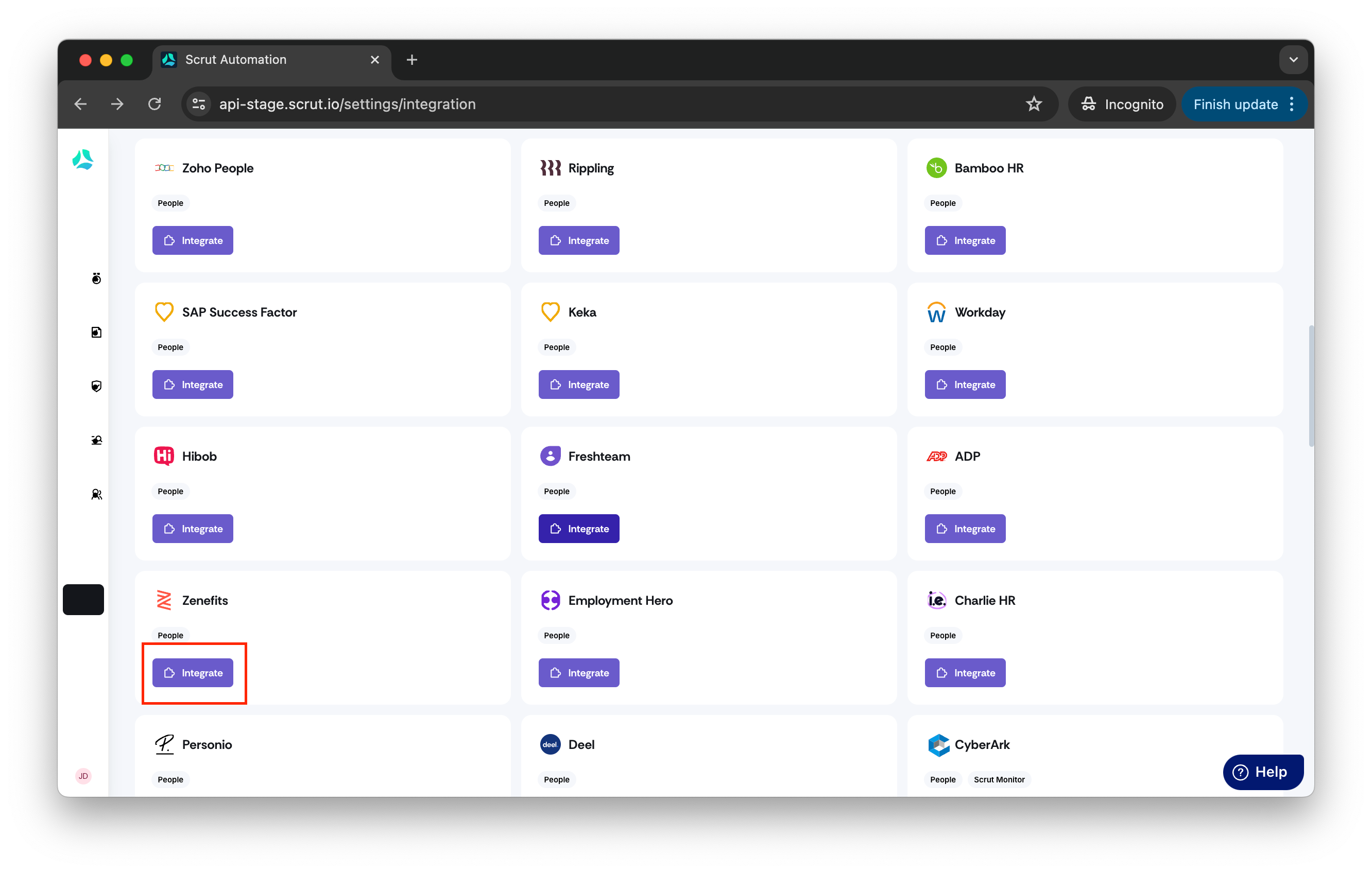Click the Scrut Monitor tag on CyberArk
The image size is (1372, 873).
click(x=999, y=779)
